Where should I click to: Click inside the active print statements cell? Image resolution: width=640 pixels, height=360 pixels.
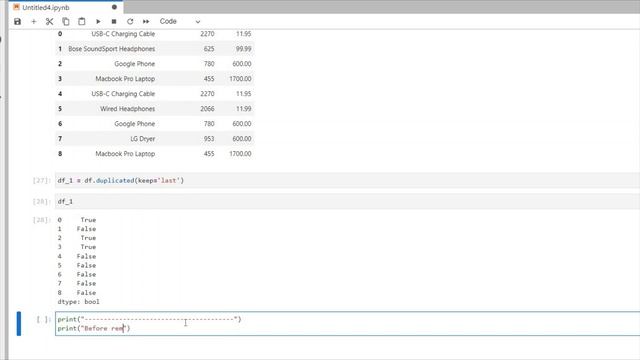[347, 324]
